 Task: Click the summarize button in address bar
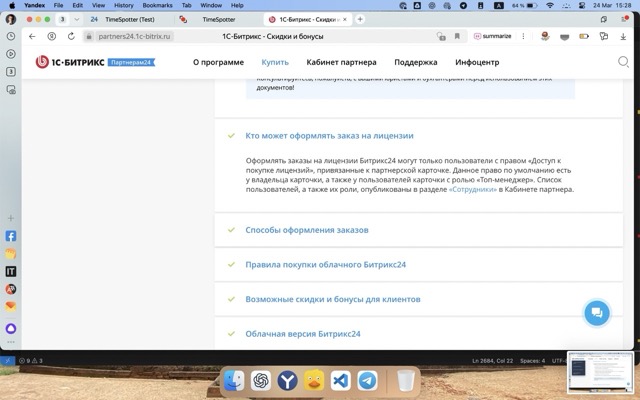(492, 36)
